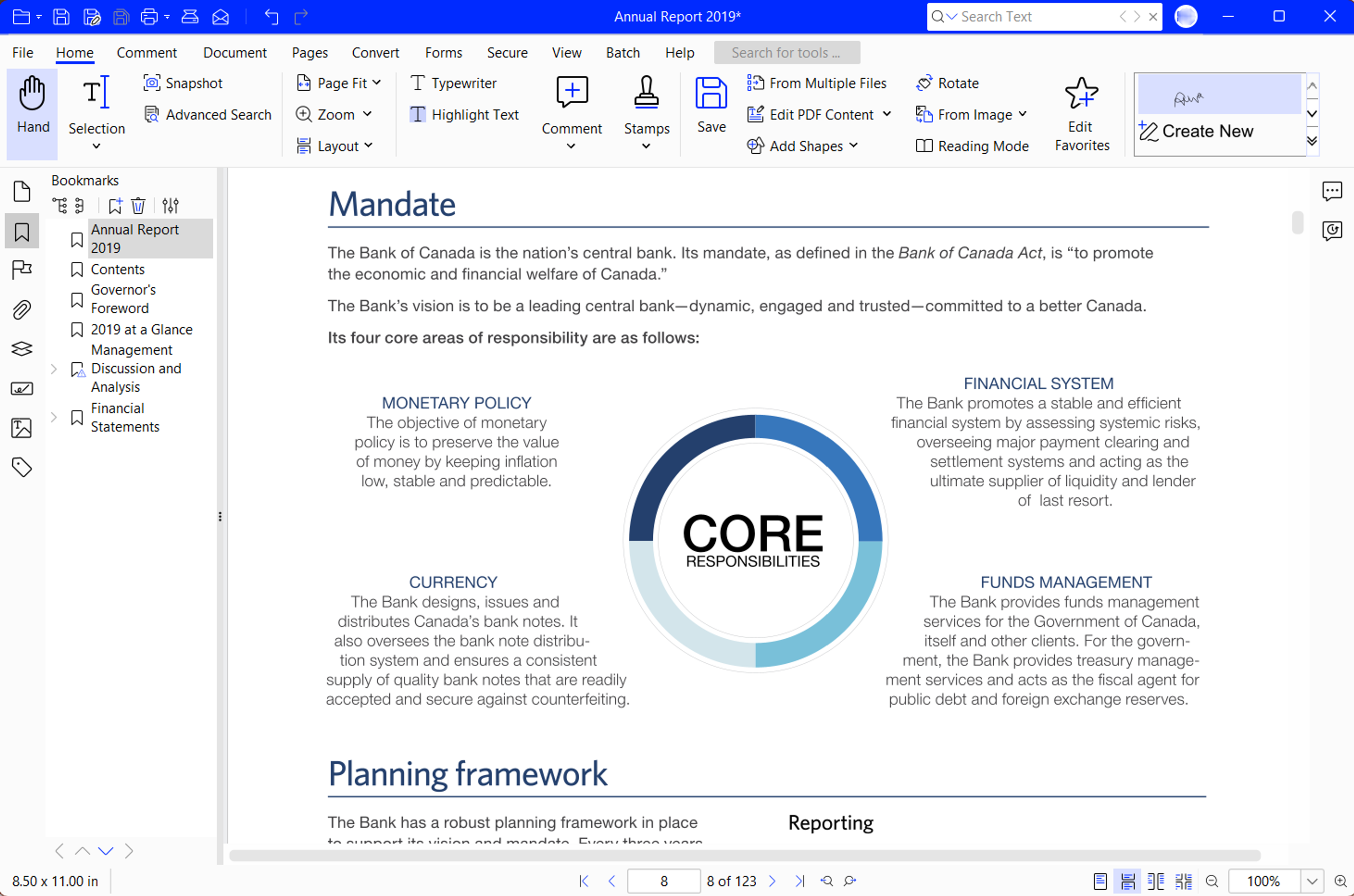Viewport: 1354px width, 896px height.
Task: Open the 2019 at a Glance bookmark
Action: tap(142, 330)
